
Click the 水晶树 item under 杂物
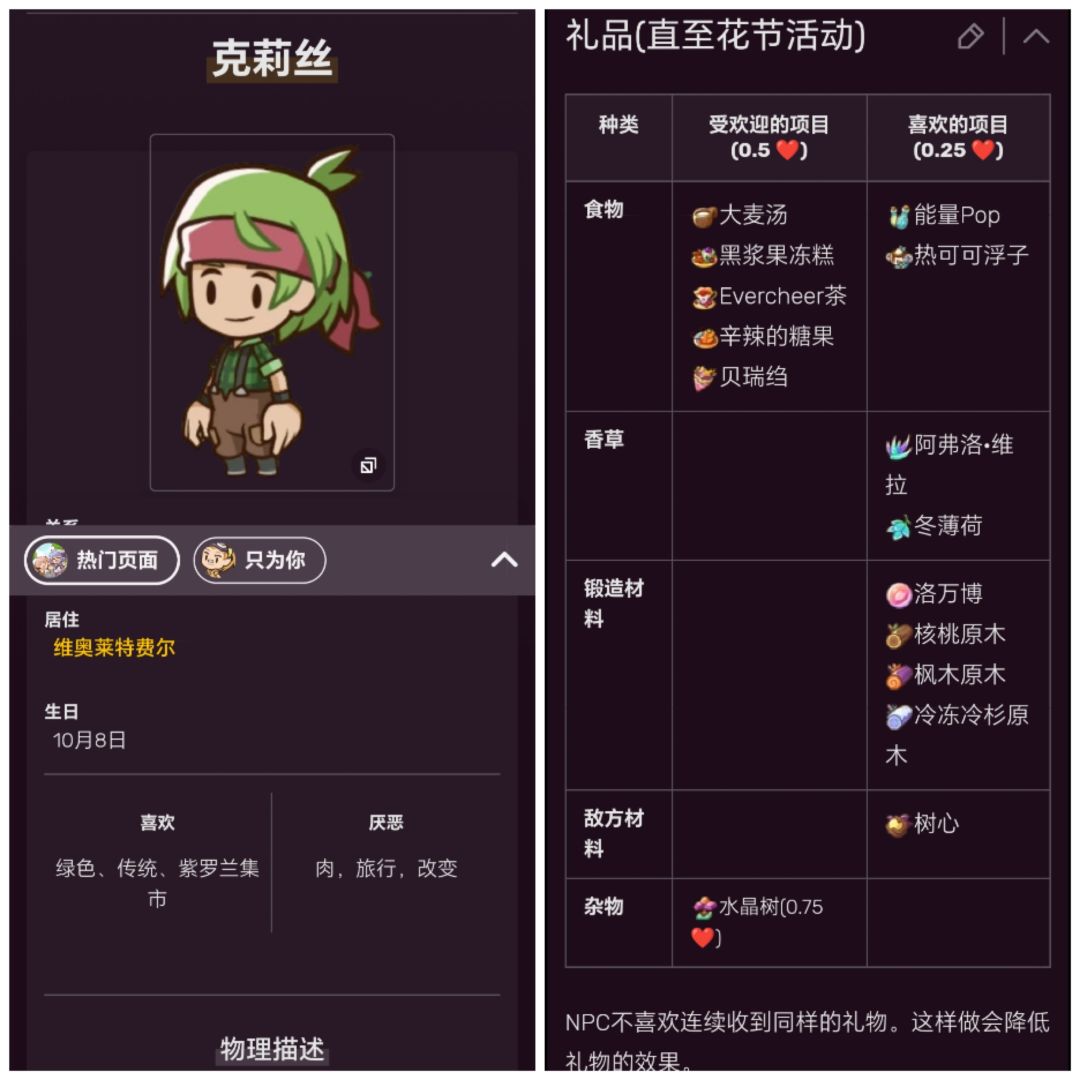point(758,922)
